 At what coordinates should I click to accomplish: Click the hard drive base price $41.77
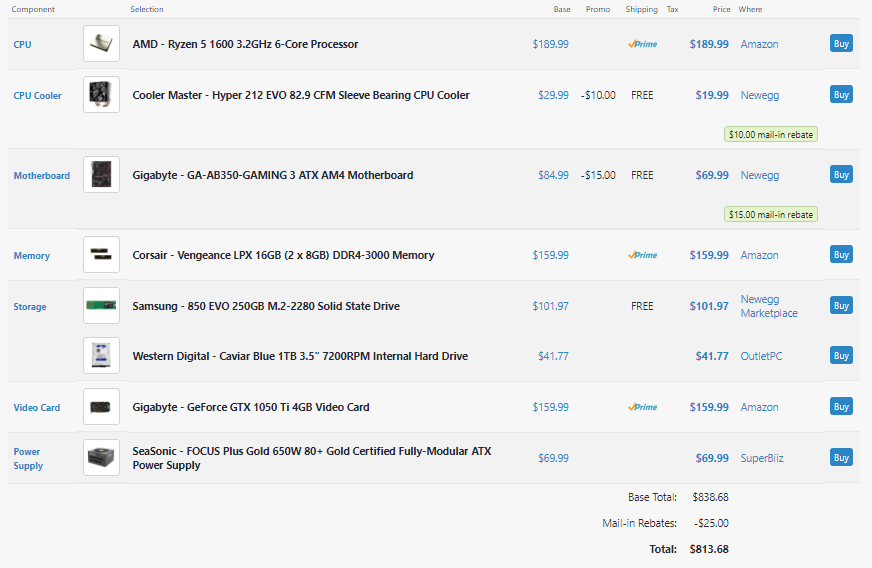553,357
